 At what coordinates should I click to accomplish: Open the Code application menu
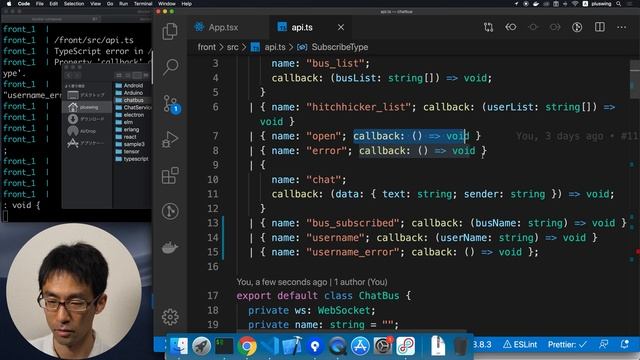24,4
